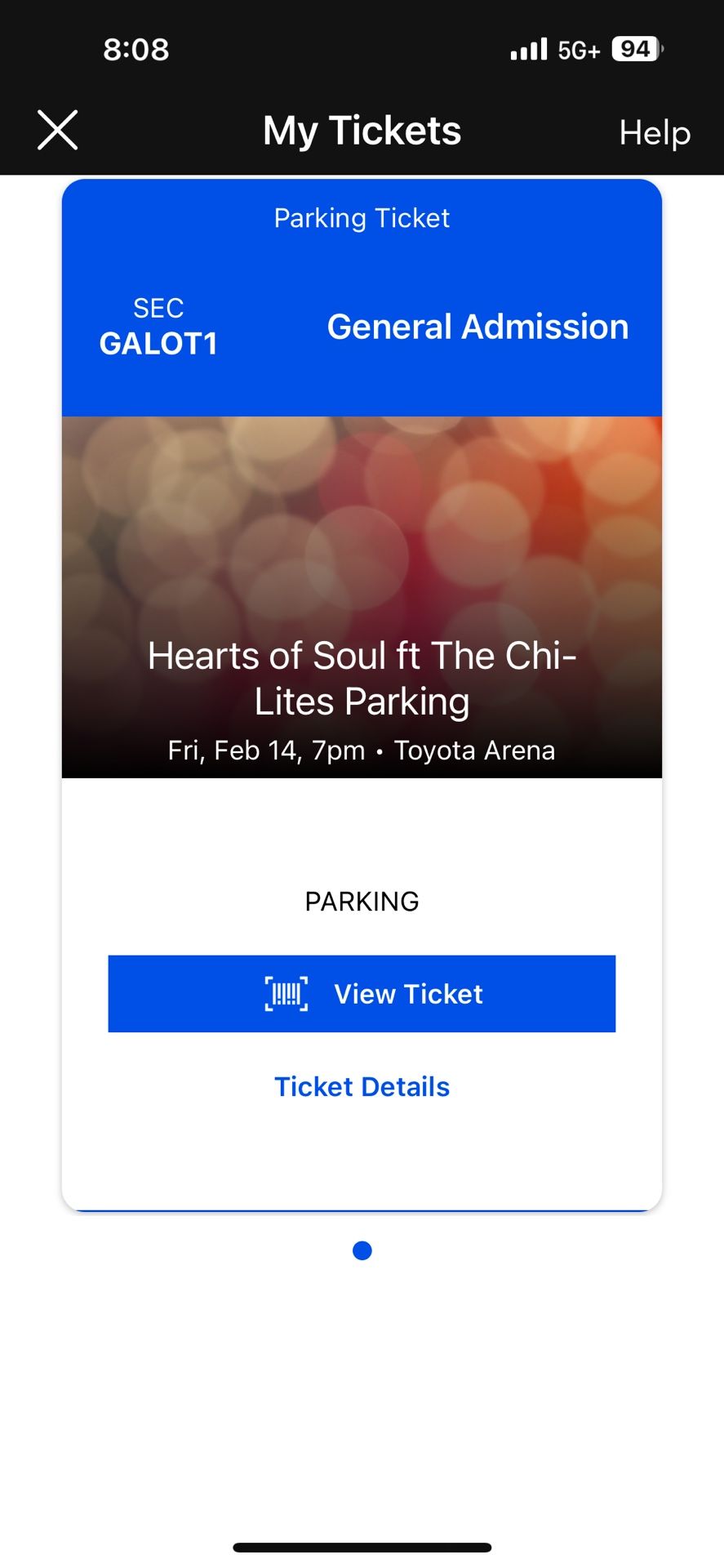
Task: Tap the home indicator bar
Action: click(362, 1547)
